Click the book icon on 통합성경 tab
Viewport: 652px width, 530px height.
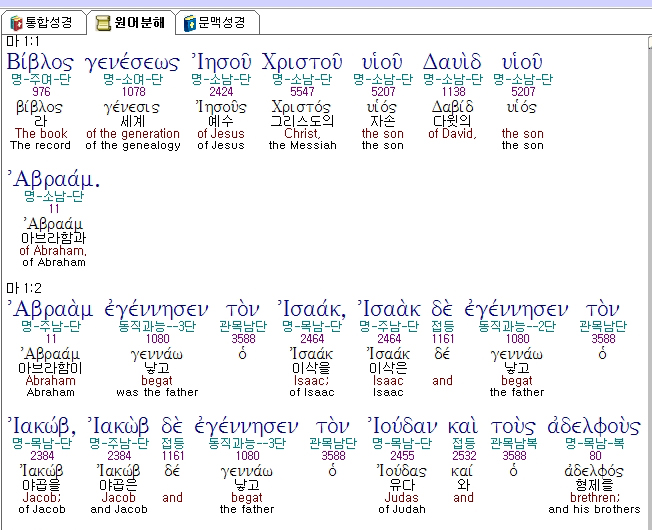coord(17,22)
